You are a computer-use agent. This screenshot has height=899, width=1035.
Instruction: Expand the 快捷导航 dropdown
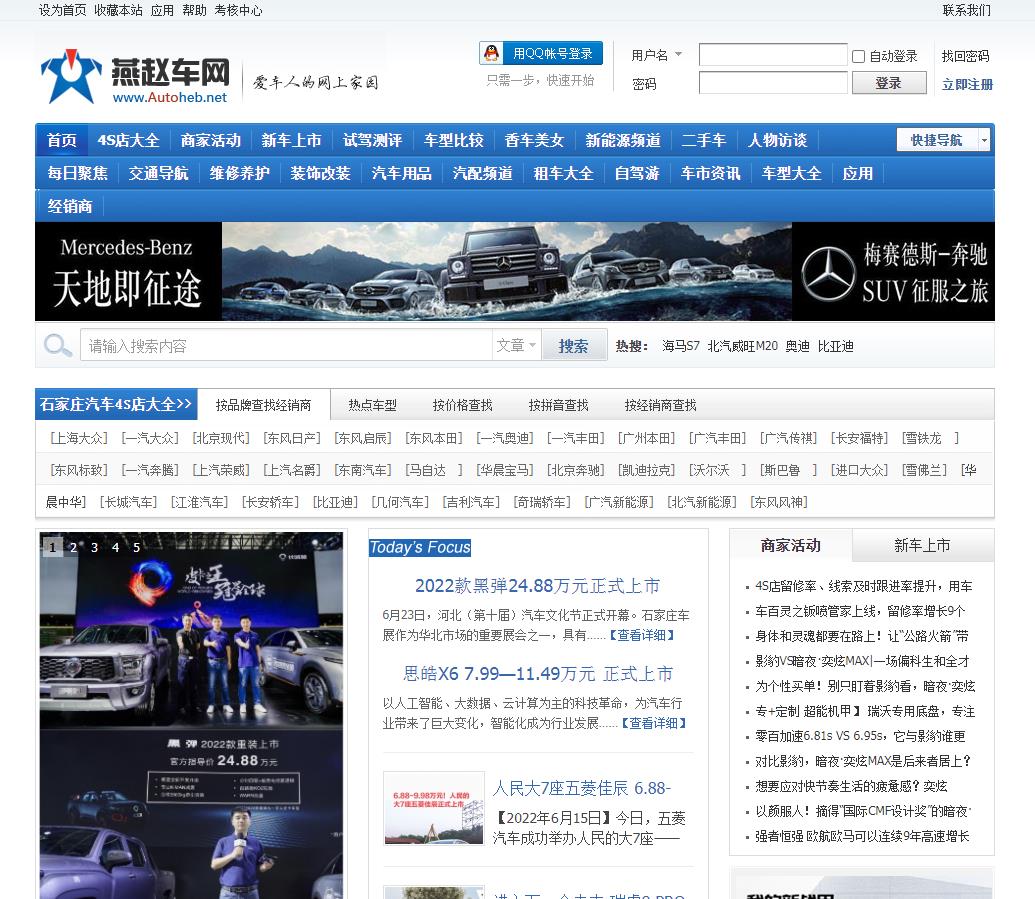tap(984, 140)
